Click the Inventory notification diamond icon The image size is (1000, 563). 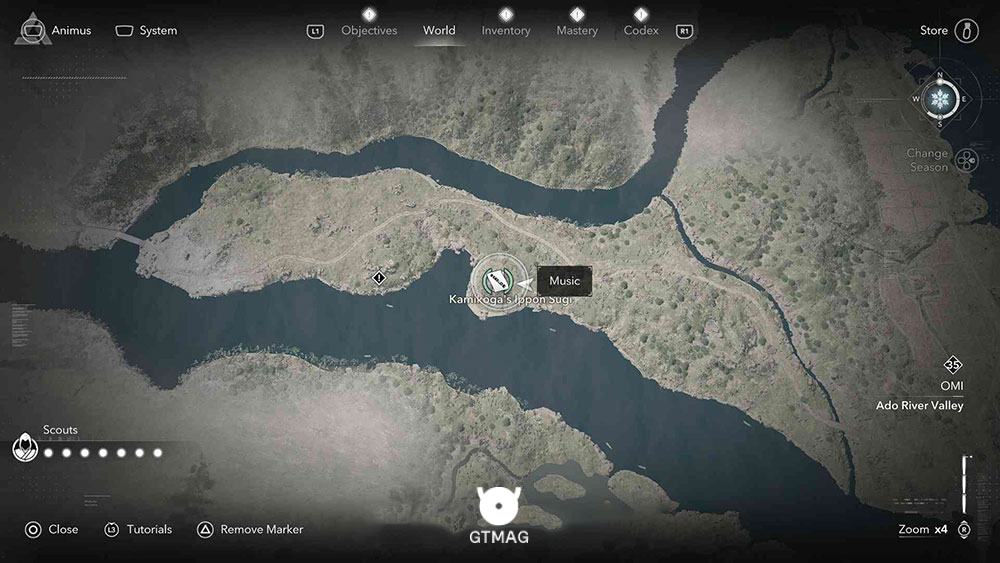[x=506, y=14]
